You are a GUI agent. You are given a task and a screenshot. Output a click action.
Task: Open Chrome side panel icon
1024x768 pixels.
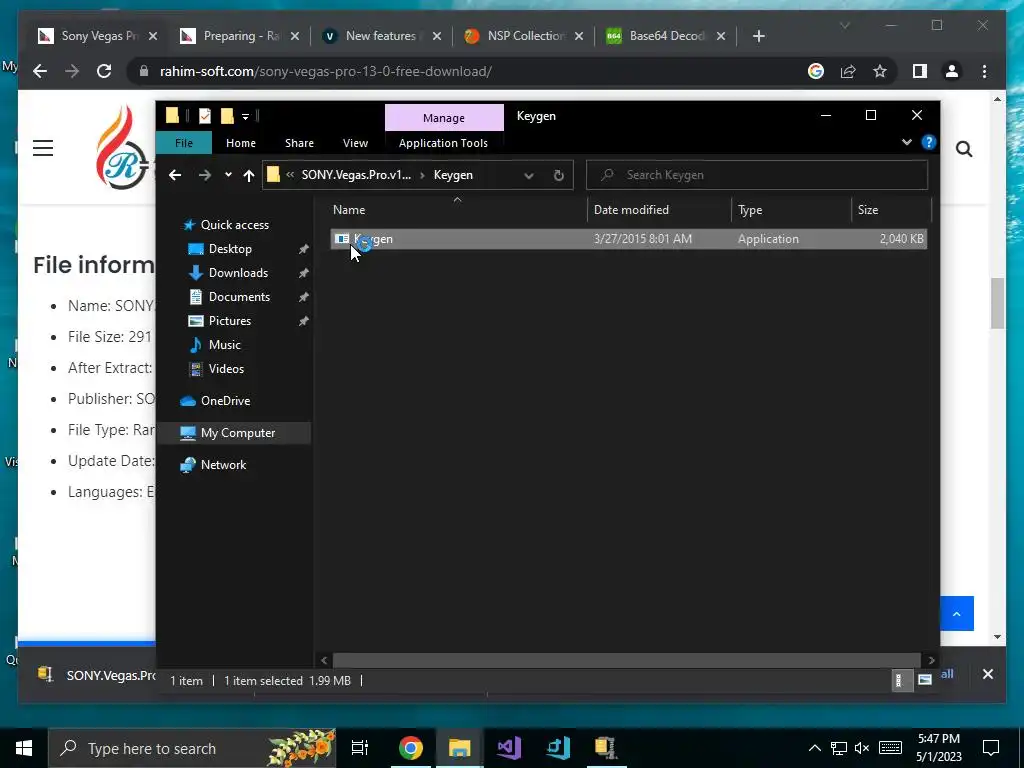pos(920,71)
